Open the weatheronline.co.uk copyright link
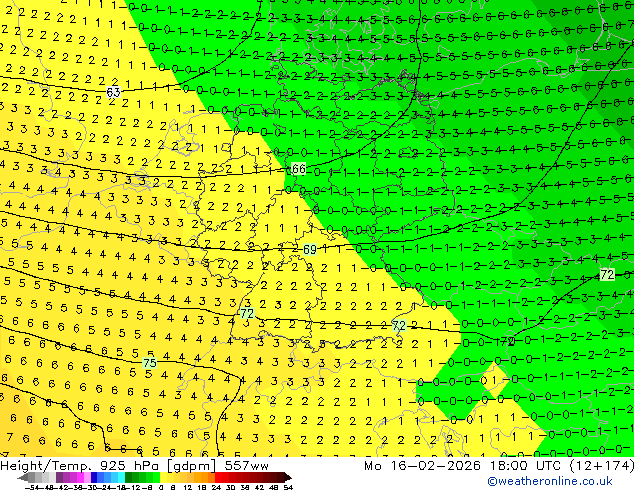This screenshot has height=490, width=634. pyautogui.click(x=550, y=481)
